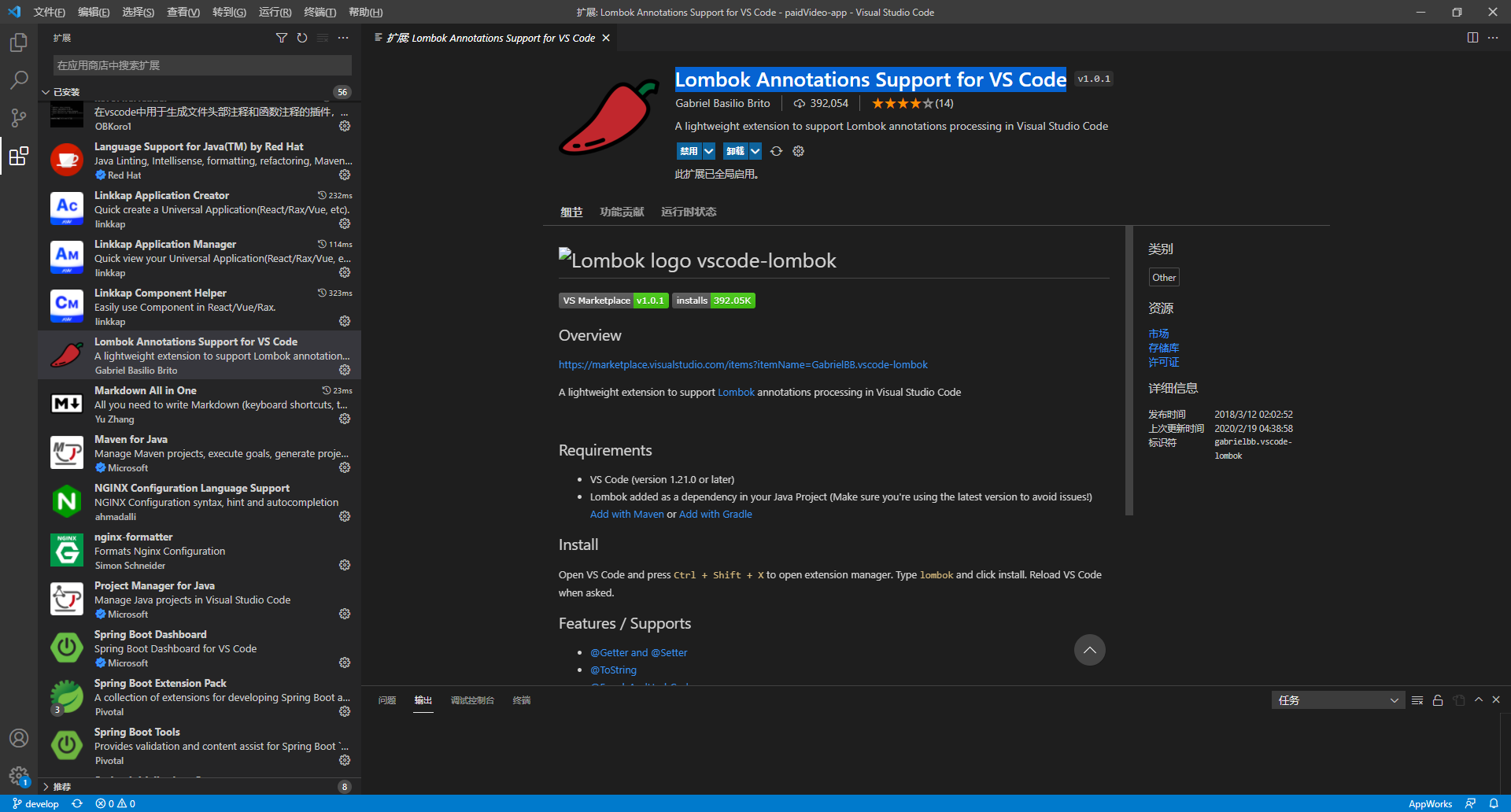Switch to Feature Contributions tab
Screen dimensions: 1511x812
[x=622, y=212]
